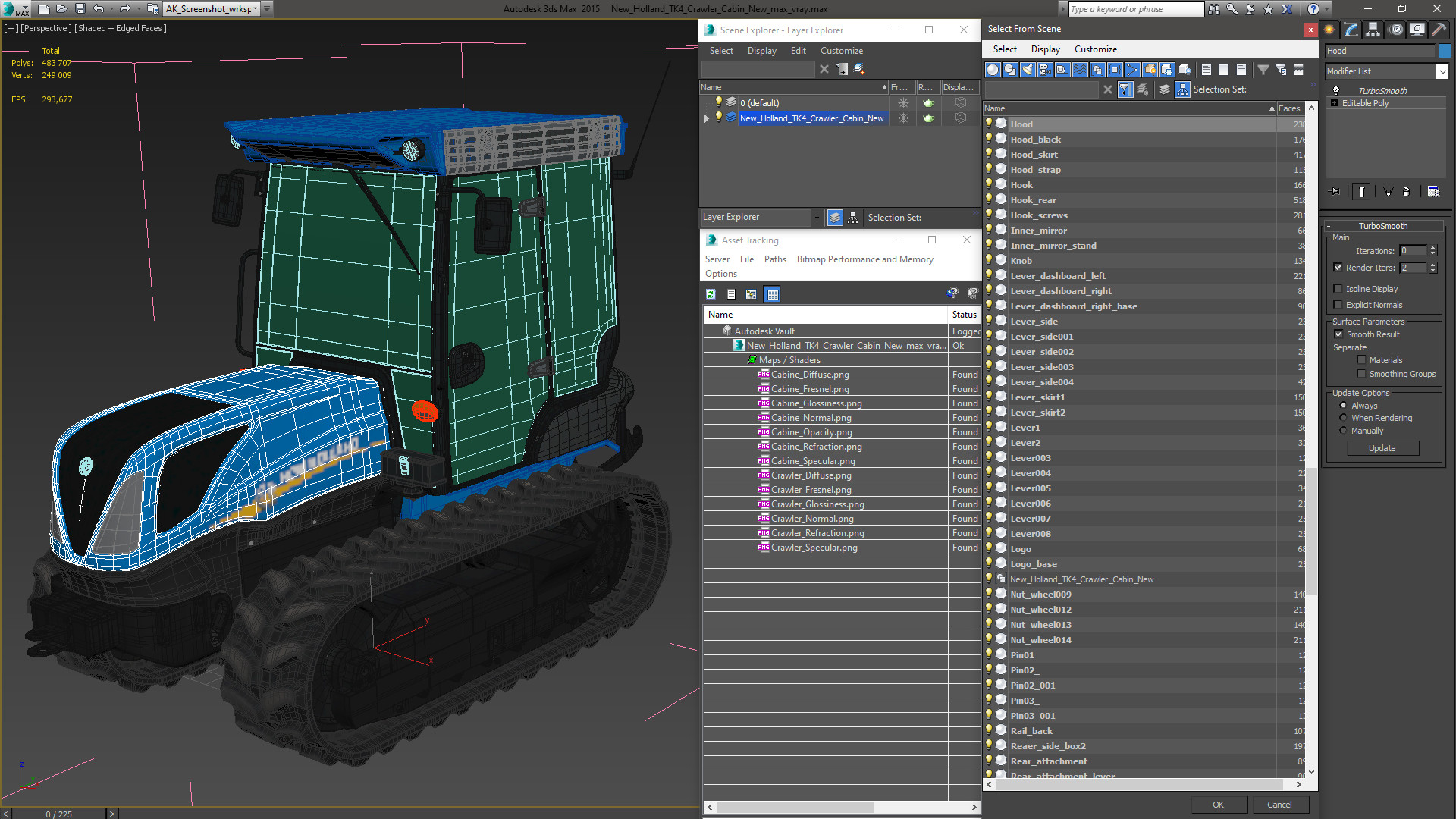Click the funnel filter icon in Select From Scene

click(1263, 70)
